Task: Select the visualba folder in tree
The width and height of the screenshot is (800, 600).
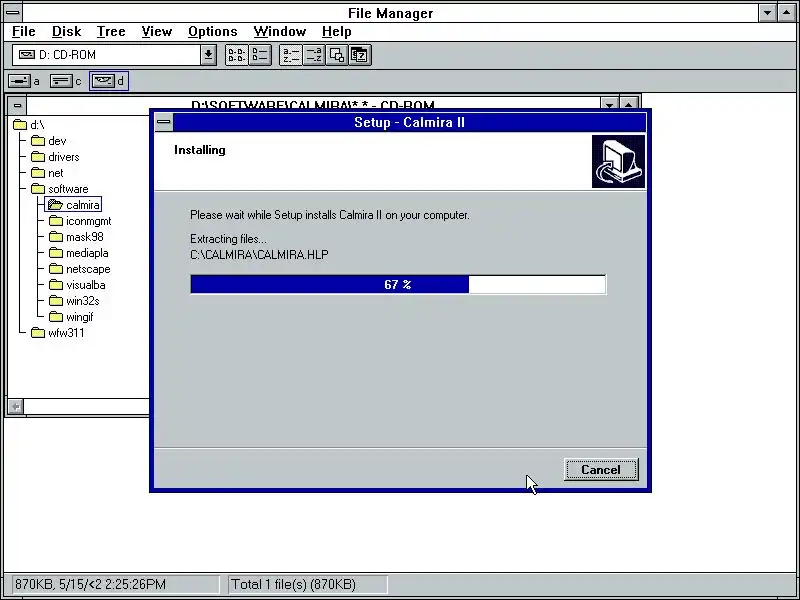Action: [77, 285]
